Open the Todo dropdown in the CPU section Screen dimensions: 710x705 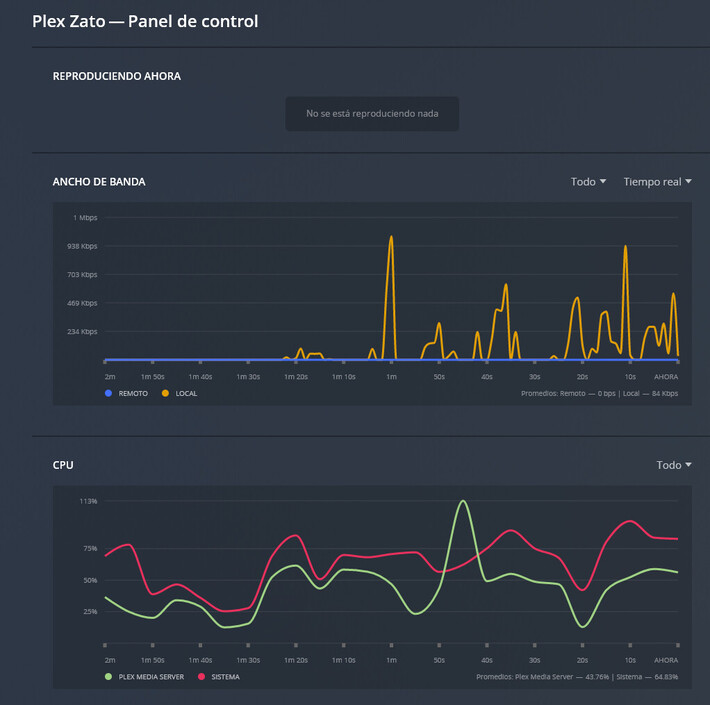point(674,465)
